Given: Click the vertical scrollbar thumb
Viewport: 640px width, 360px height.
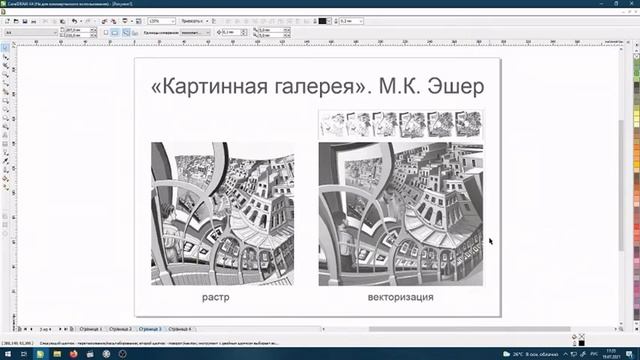Looking at the screenshot, I should coord(621,184).
